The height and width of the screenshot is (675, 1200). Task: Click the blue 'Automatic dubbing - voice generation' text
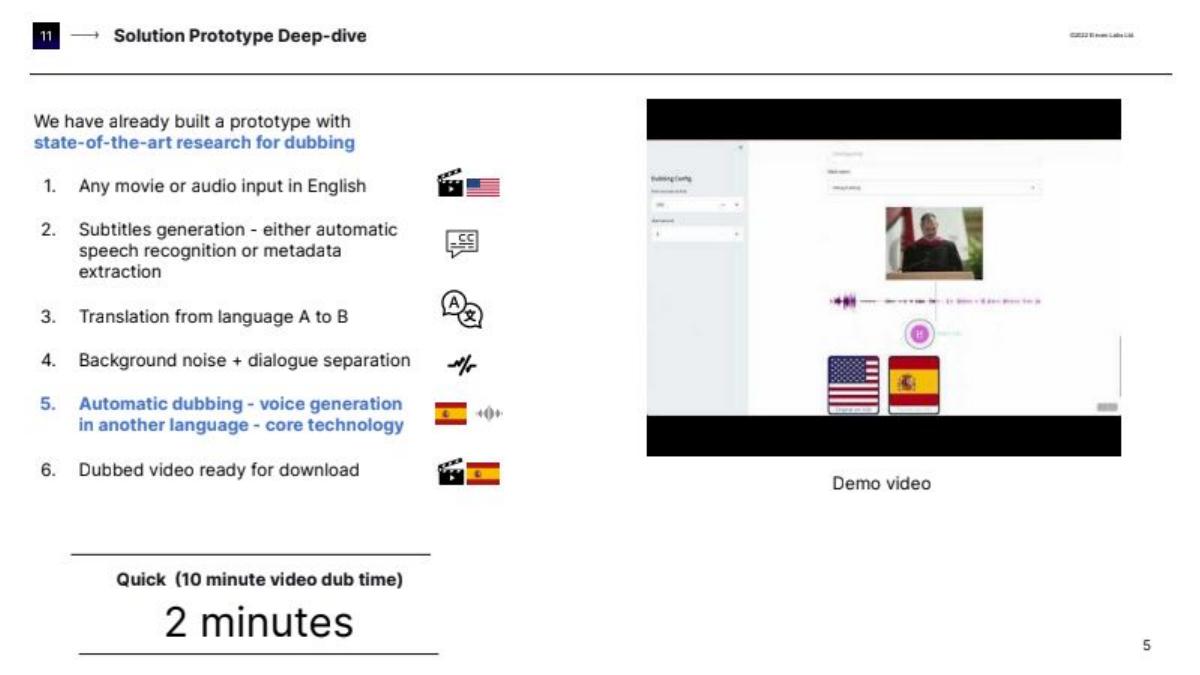pyautogui.click(x=241, y=415)
